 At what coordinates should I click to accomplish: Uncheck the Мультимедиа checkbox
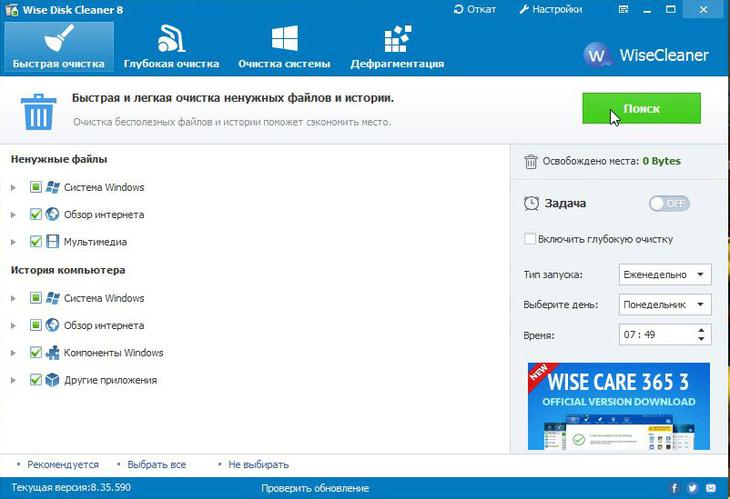(x=35, y=242)
